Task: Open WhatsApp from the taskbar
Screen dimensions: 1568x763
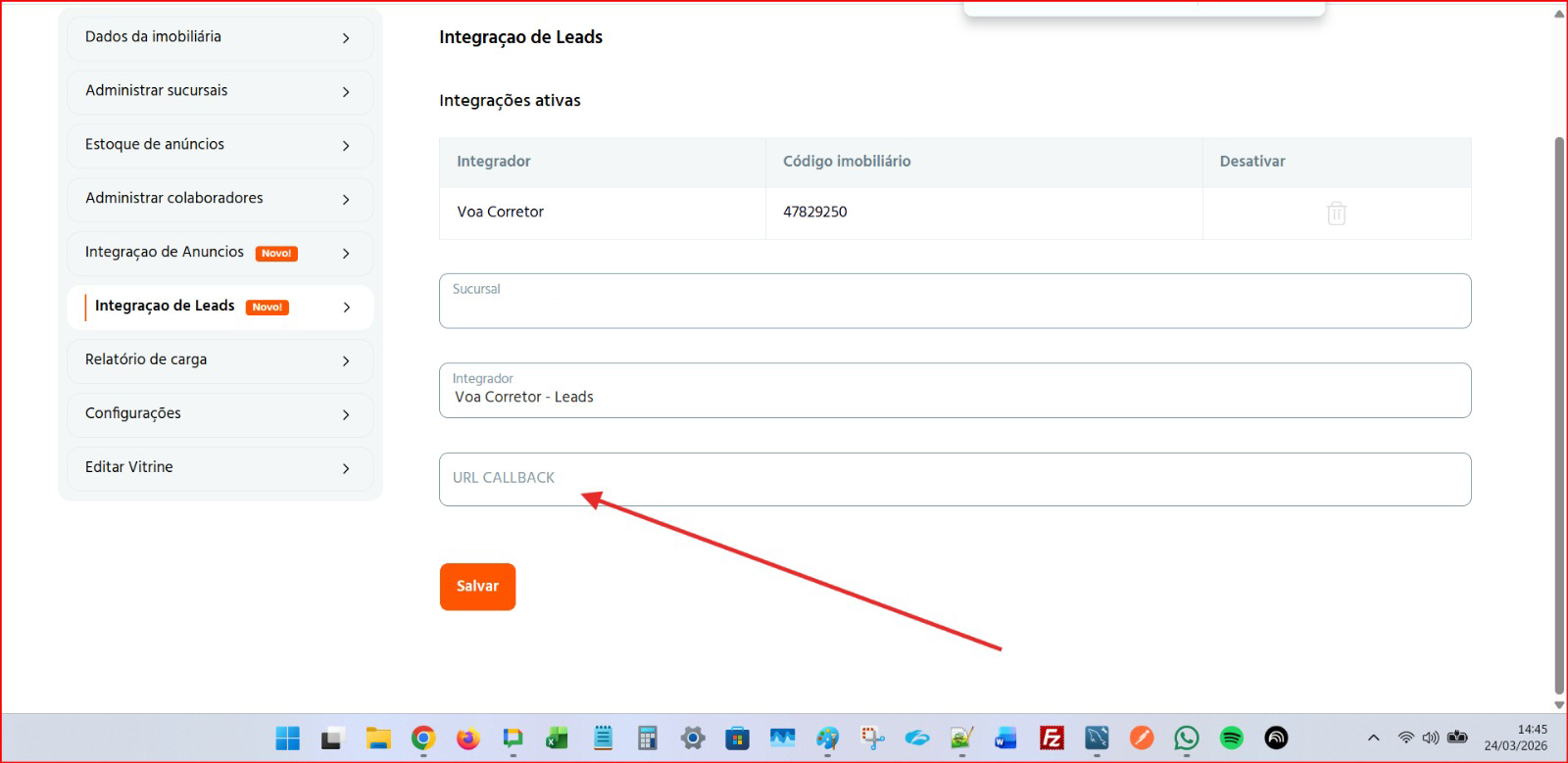Action: (1186, 738)
